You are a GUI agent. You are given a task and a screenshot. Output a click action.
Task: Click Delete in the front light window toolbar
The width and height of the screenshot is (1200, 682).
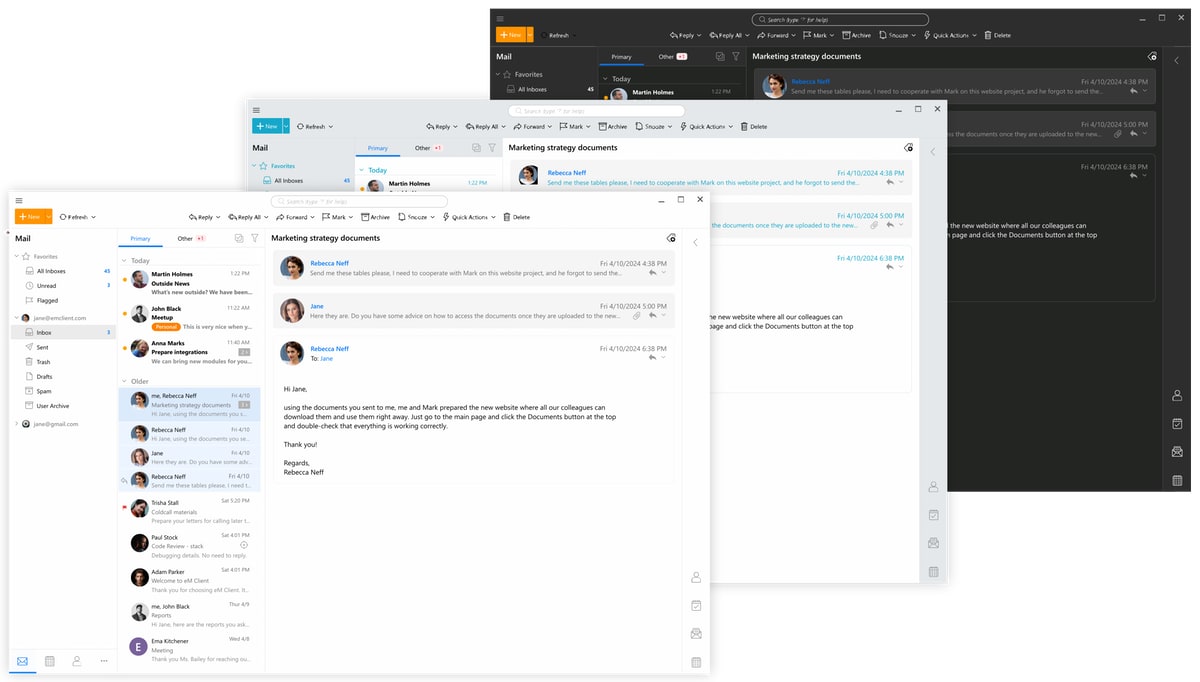click(x=516, y=217)
